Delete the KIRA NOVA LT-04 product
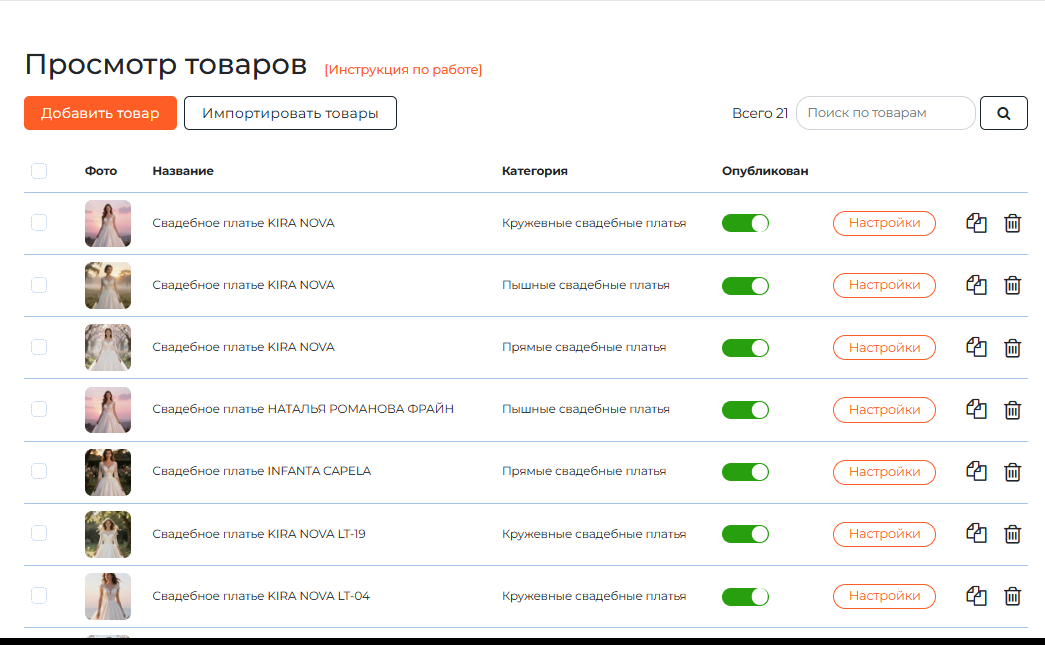 tap(1012, 596)
